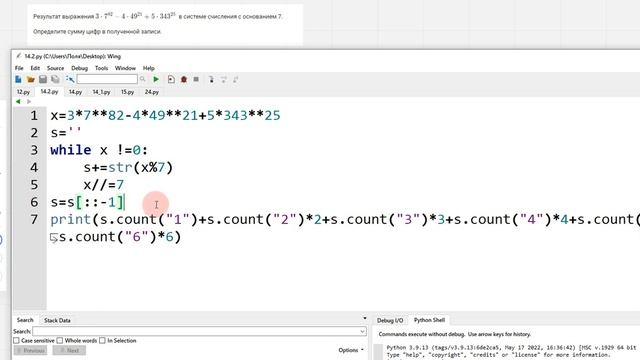Open the Options dropdown in Search panel
Screen dimensions: 640x360
coord(351,350)
